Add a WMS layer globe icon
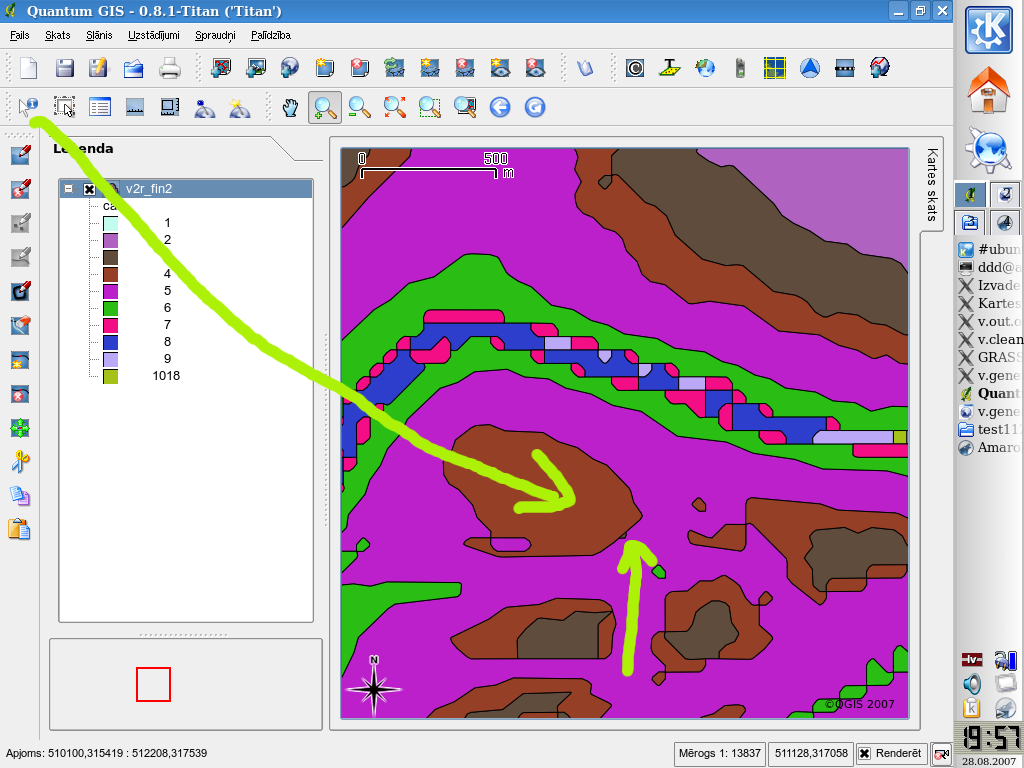The width and height of the screenshot is (1024, 768). (289, 68)
